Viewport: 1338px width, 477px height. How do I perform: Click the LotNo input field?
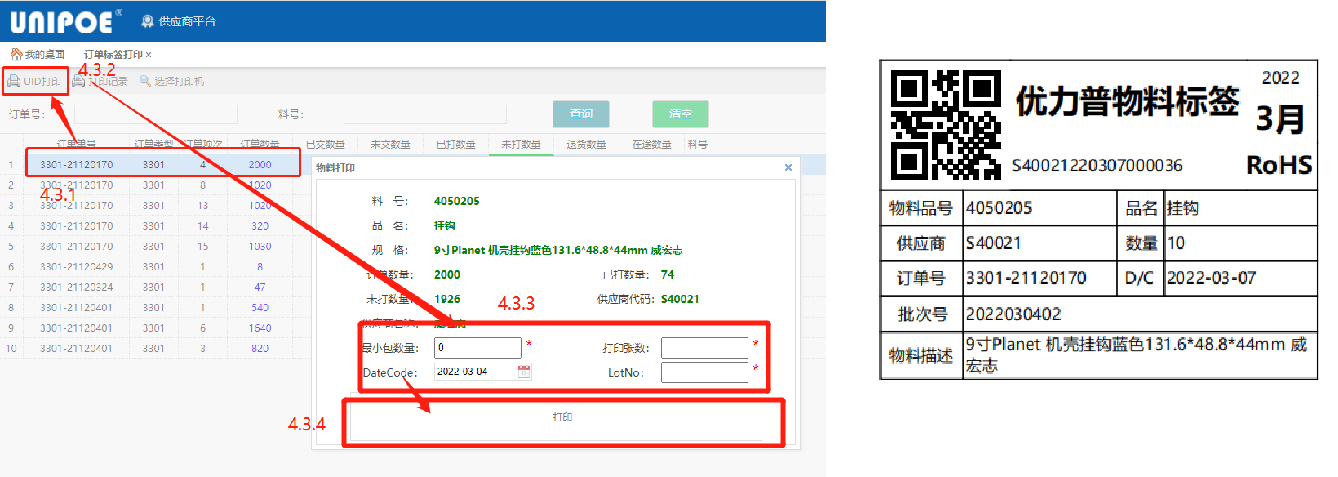(703, 373)
